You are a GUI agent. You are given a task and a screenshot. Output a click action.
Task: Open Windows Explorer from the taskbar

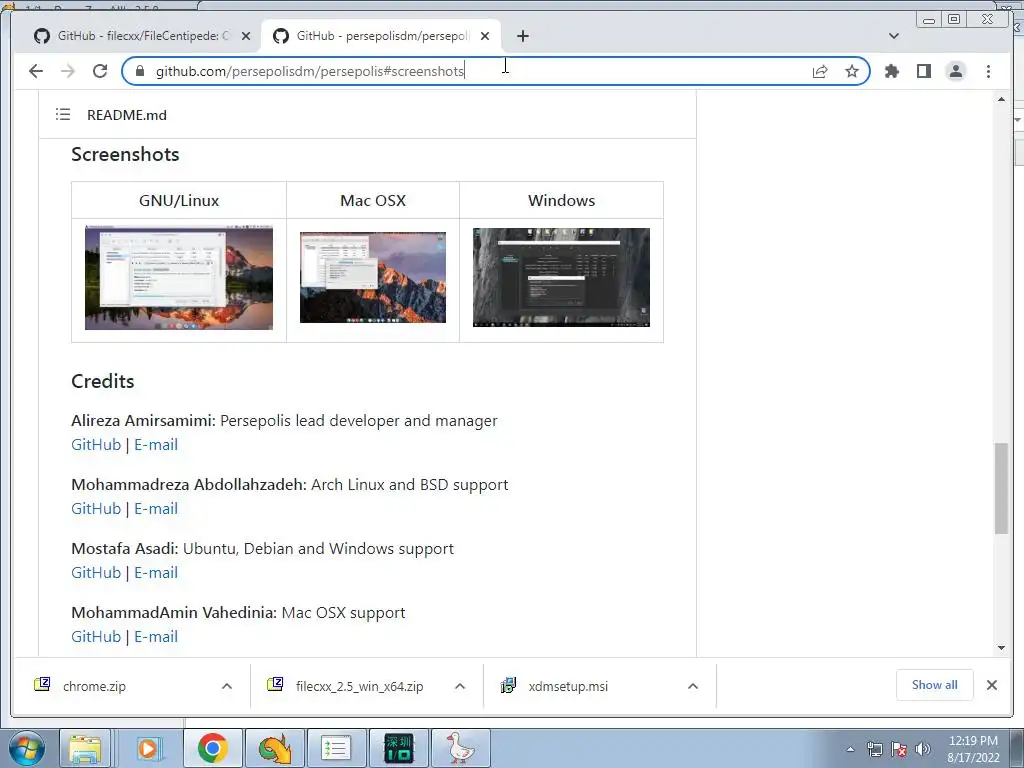point(85,749)
